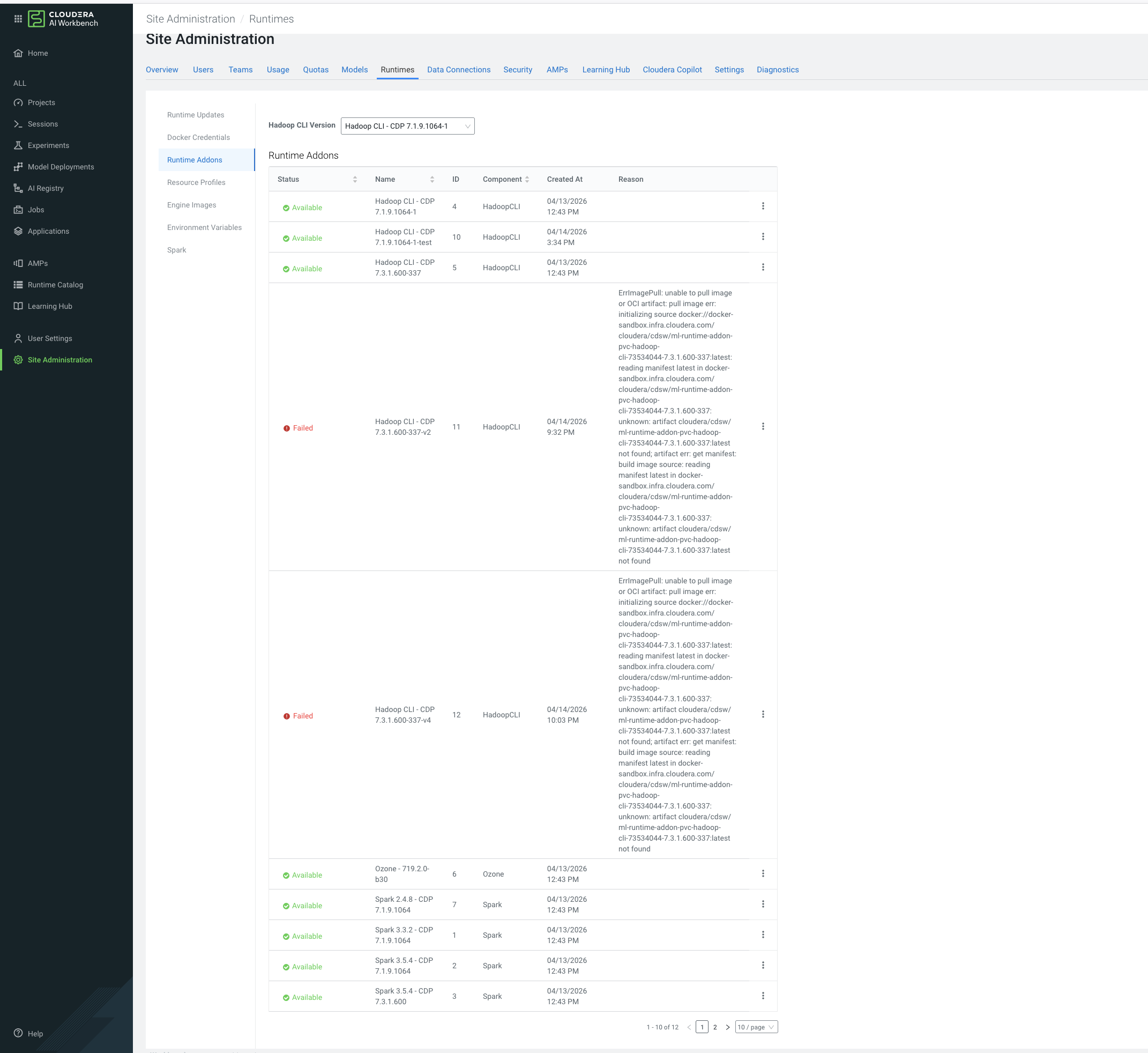This screenshot has height=1053, width=1148.
Task: Open Runtime Catalog list icon
Action: tap(18, 285)
